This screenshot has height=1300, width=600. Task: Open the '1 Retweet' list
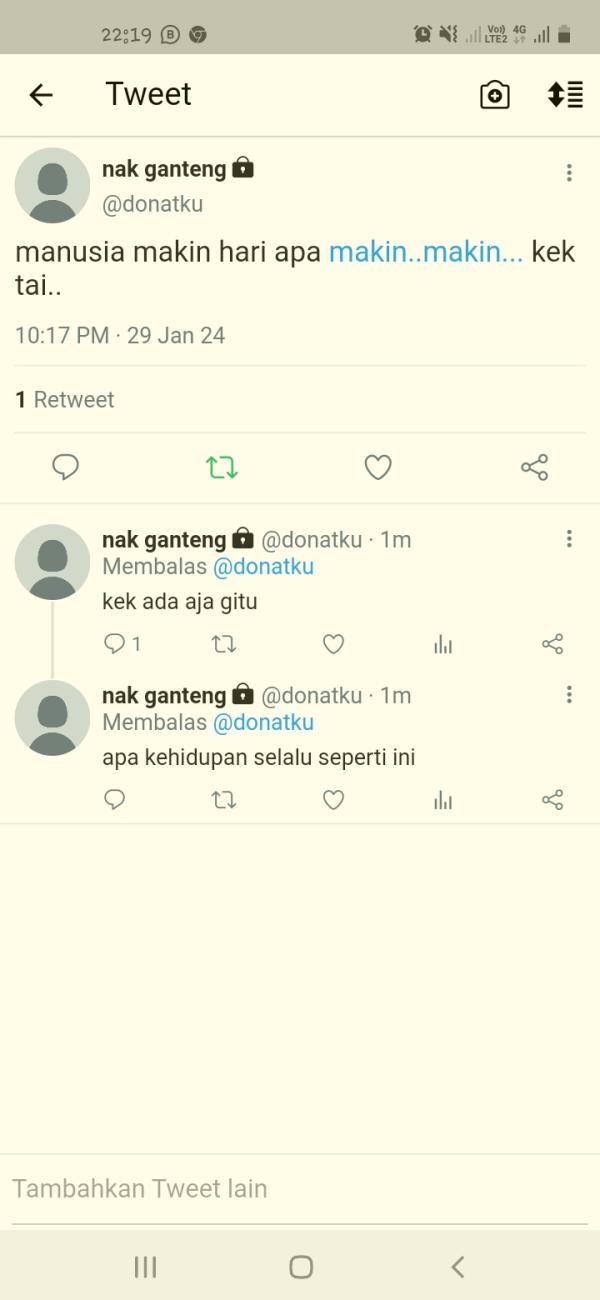(x=65, y=400)
